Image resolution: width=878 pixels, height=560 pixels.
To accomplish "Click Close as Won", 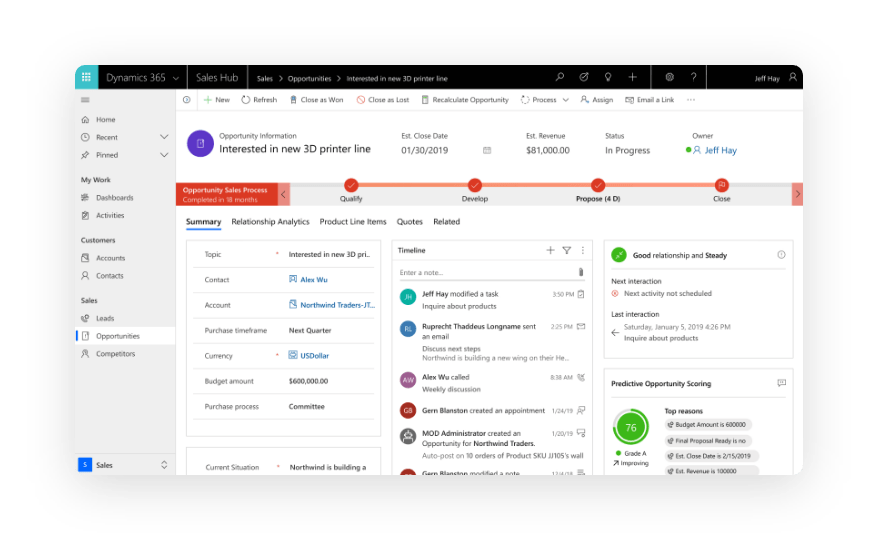I will (316, 100).
